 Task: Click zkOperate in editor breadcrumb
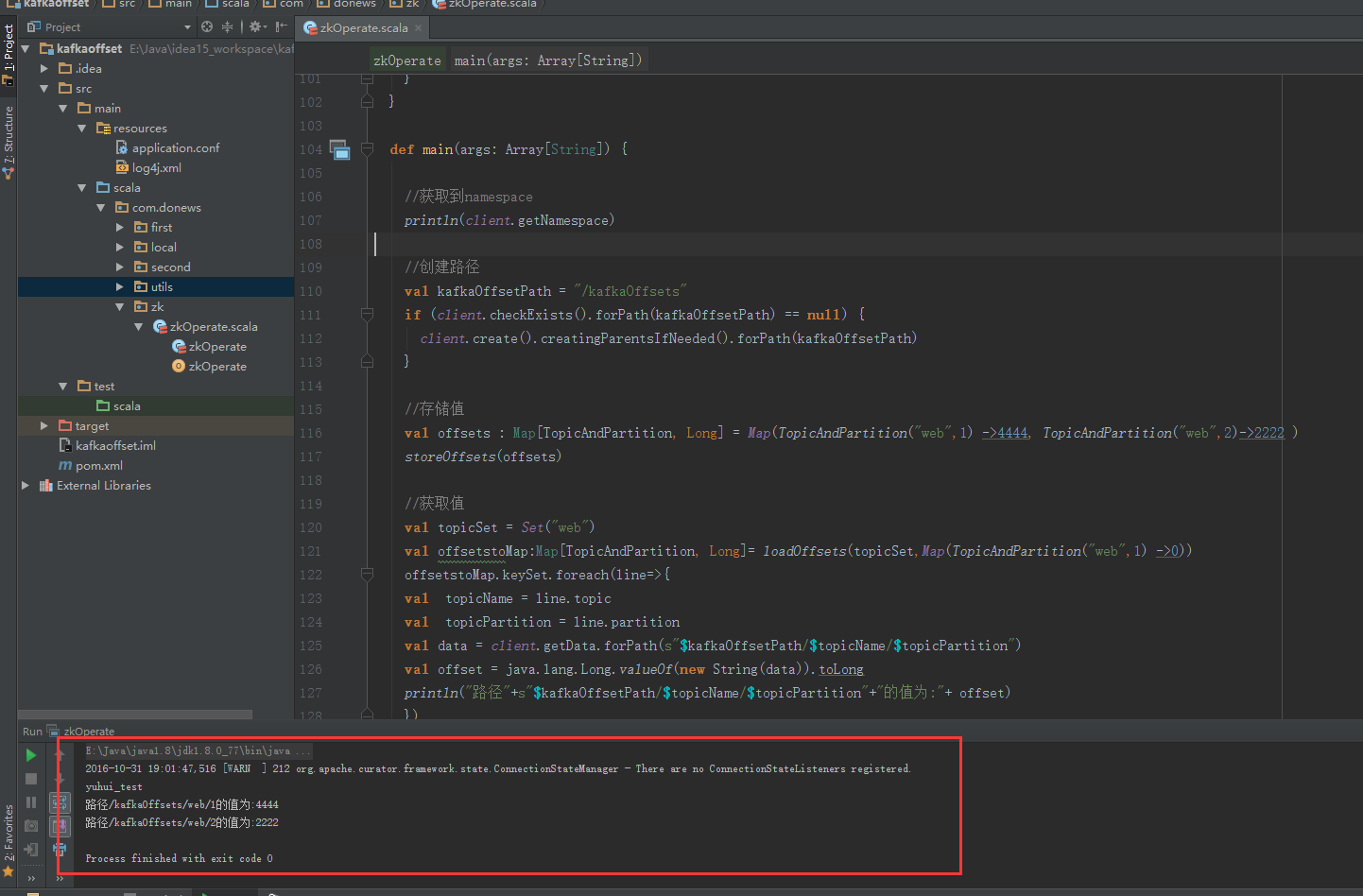click(x=407, y=60)
